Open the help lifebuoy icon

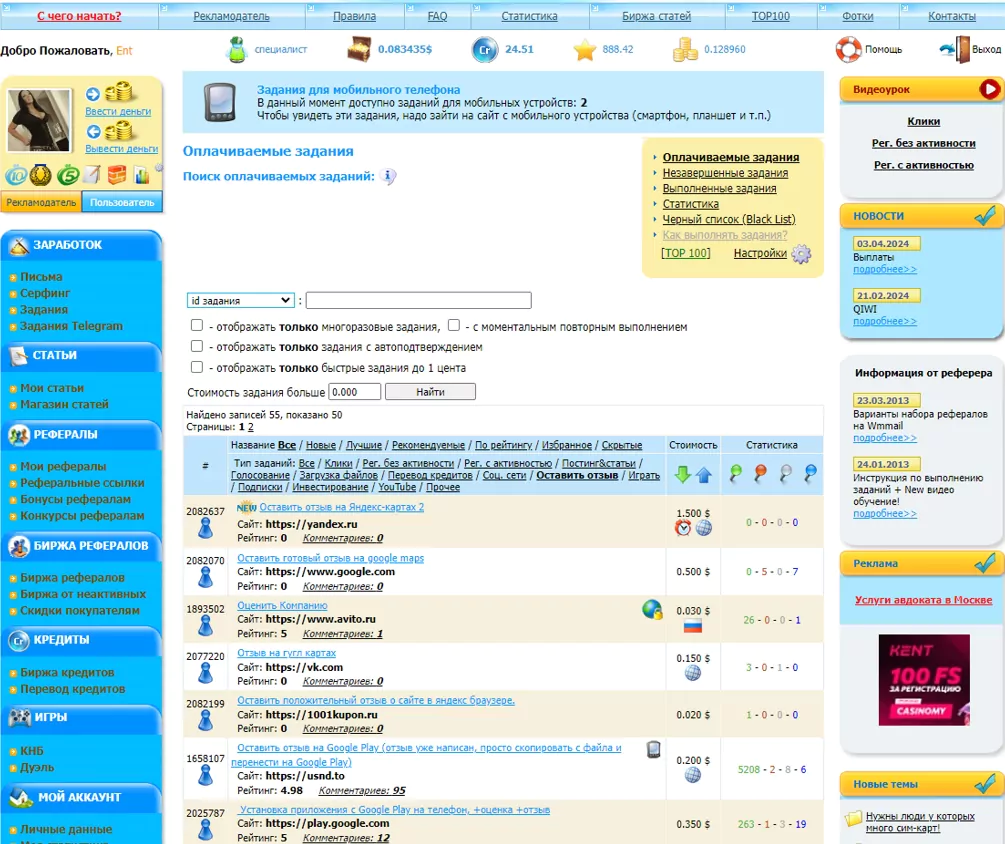(x=848, y=49)
